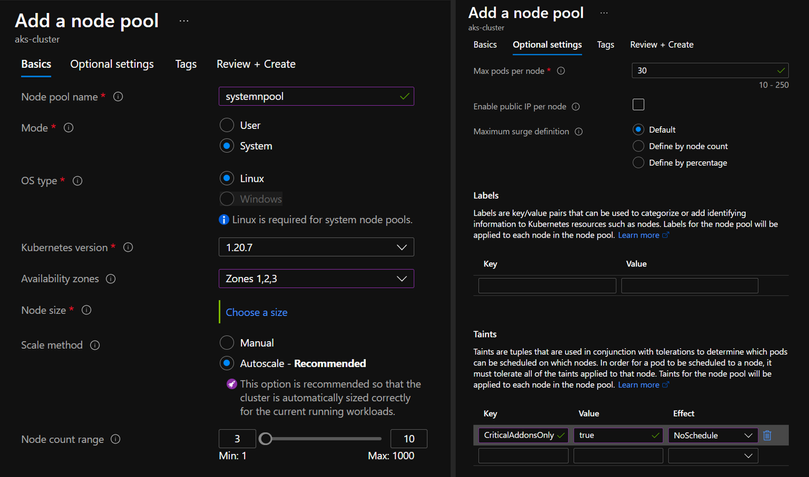809x477 pixels.
Task: Click info icon beside Availability zones
Action: point(111,279)
